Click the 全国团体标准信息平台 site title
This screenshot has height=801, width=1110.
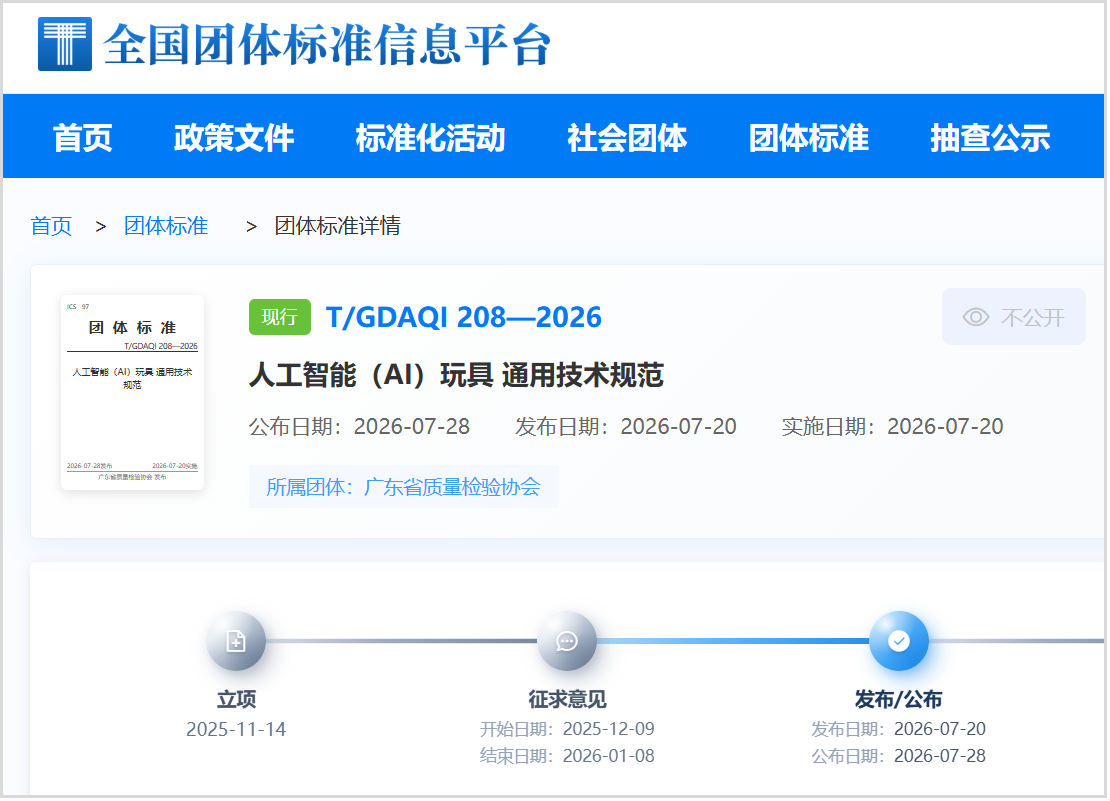(x=327, y=45)
